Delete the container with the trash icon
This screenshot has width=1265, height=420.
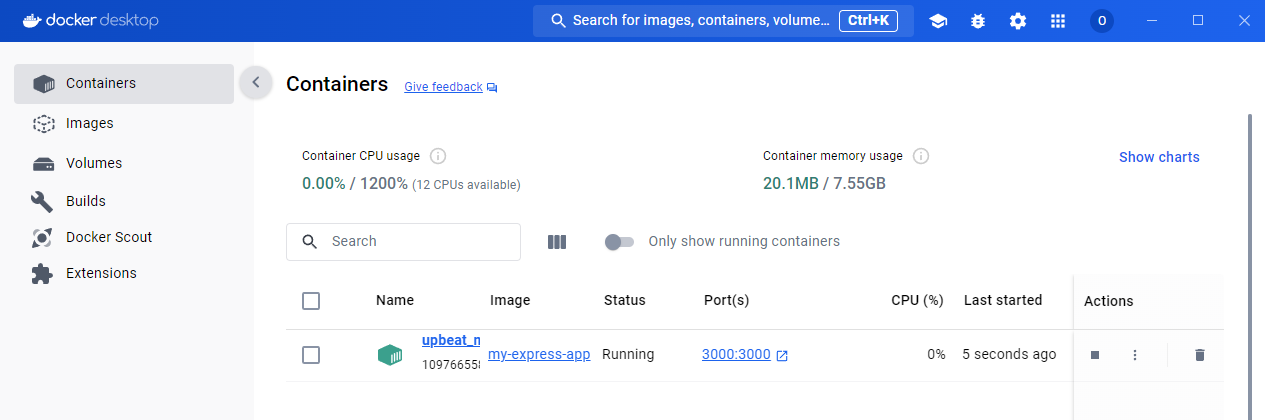pos(1200,354)
